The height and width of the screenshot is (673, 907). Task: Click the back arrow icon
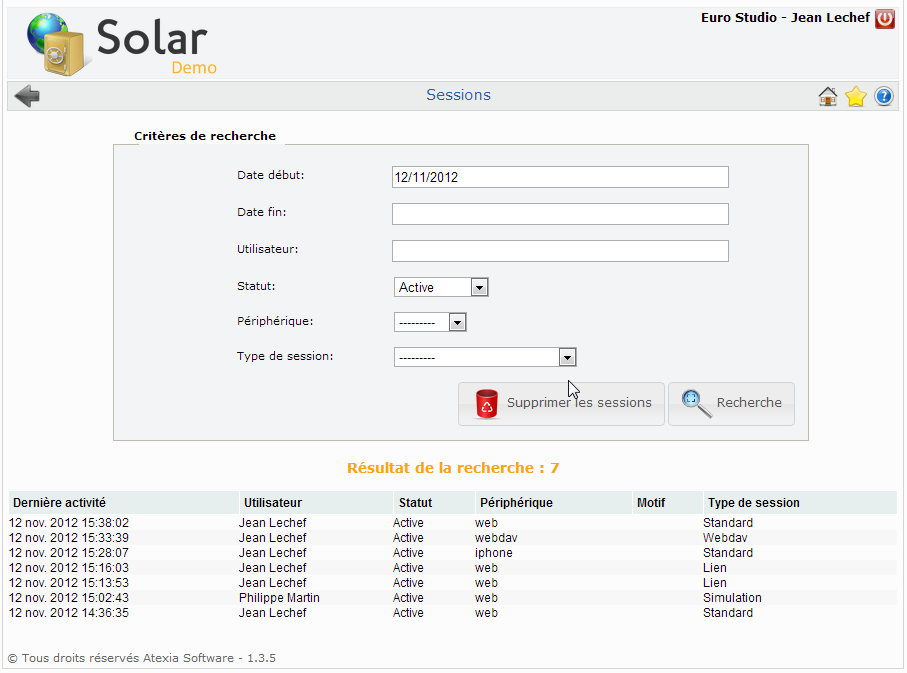click(x=27, y=96)
